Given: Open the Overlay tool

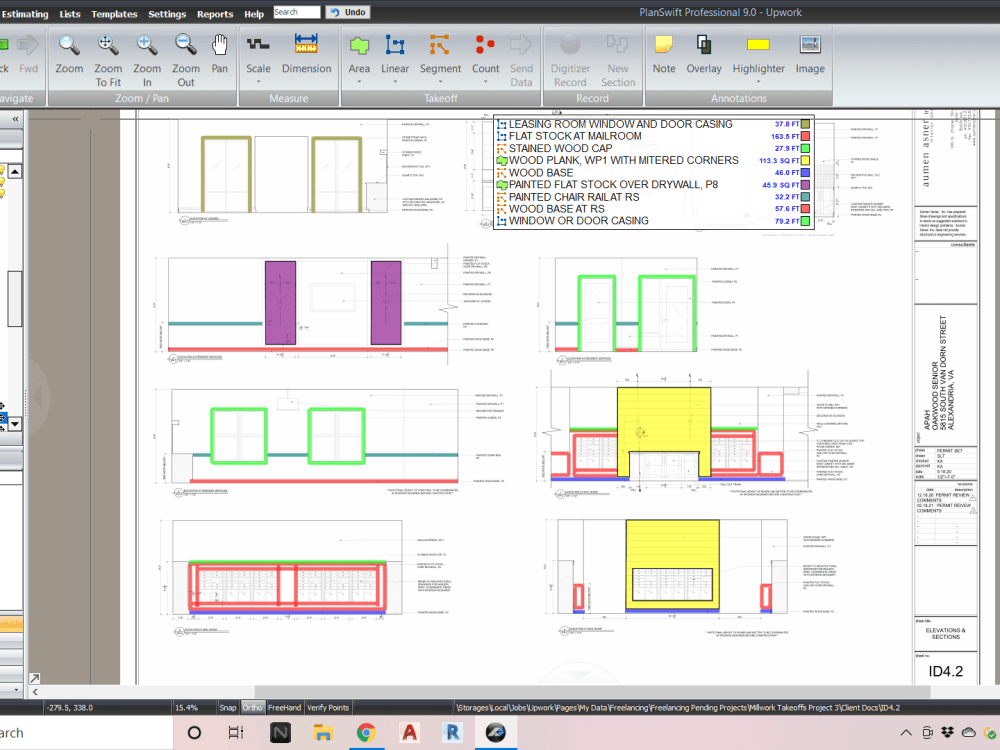Looking at the screenshot, I should coord(704,54).
